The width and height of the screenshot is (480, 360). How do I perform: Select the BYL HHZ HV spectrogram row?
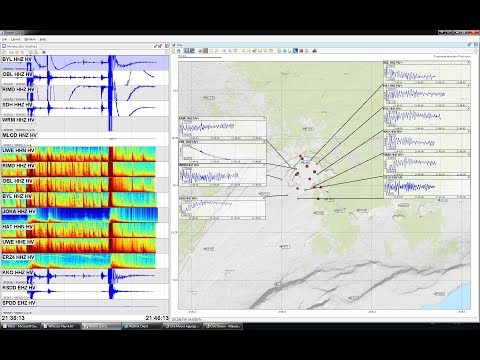85,200
